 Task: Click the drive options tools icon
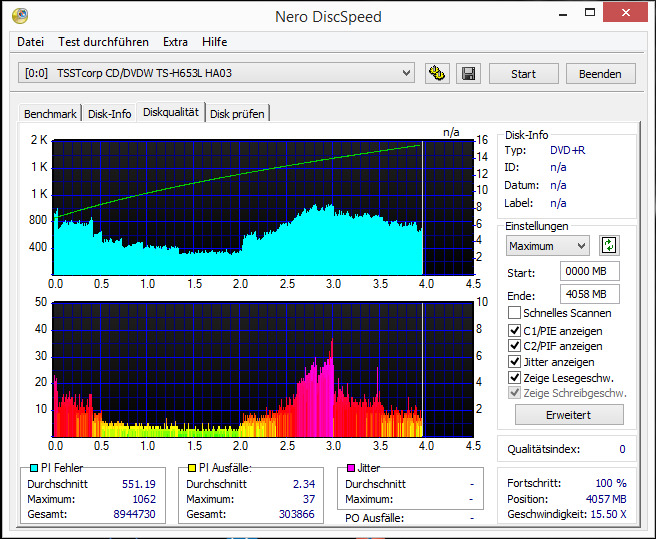437,74
